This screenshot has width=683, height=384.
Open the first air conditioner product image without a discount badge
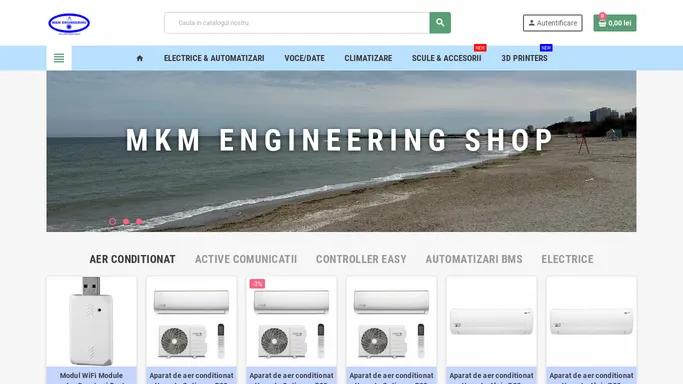pyautogui.click(x=191, y=321)
